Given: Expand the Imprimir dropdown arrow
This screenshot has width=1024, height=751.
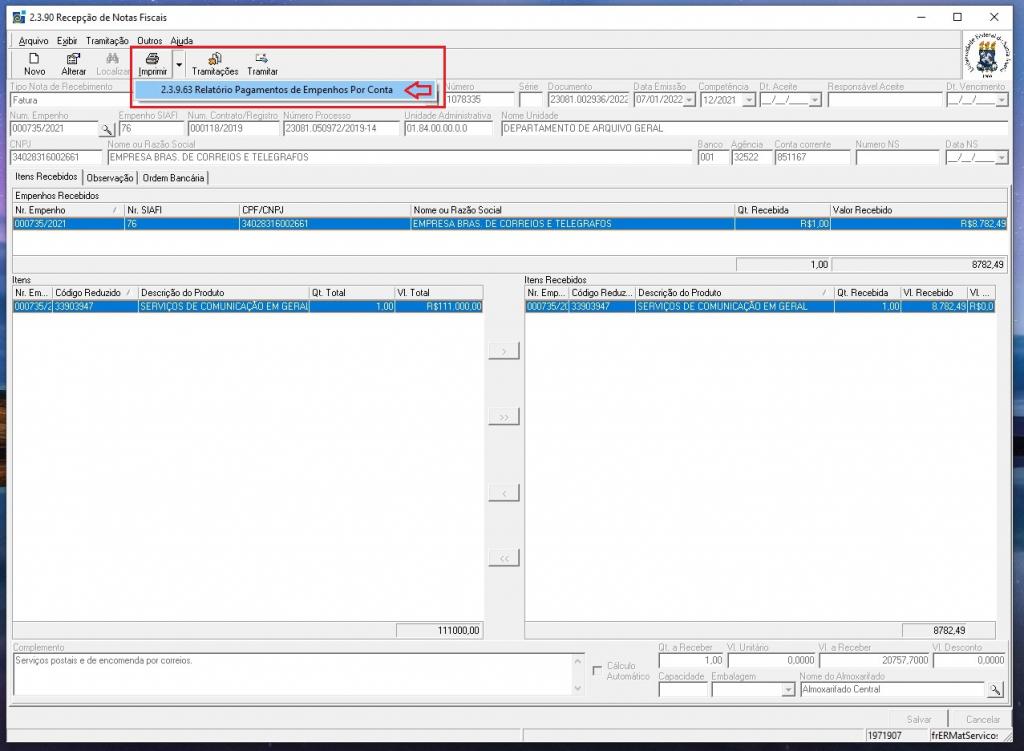Looking at the screenshot, I should click(x=178, y=65).
